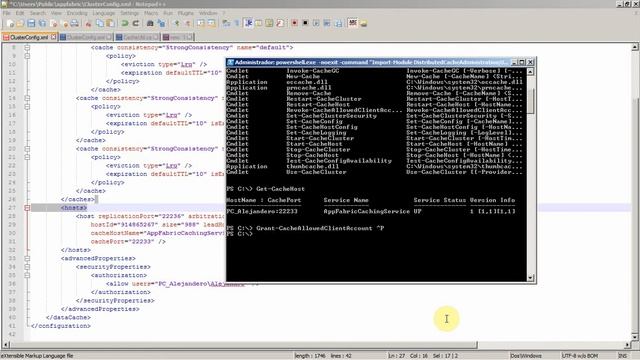Image resolution: width=640 pixels, height=360 pixels.
Task: Paste clipboard using toolbar Paste icon
Action: pos(110,23)
